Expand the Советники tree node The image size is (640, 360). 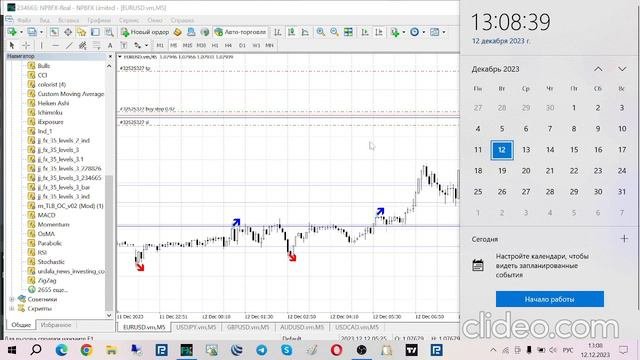click(x=11, y=299)
